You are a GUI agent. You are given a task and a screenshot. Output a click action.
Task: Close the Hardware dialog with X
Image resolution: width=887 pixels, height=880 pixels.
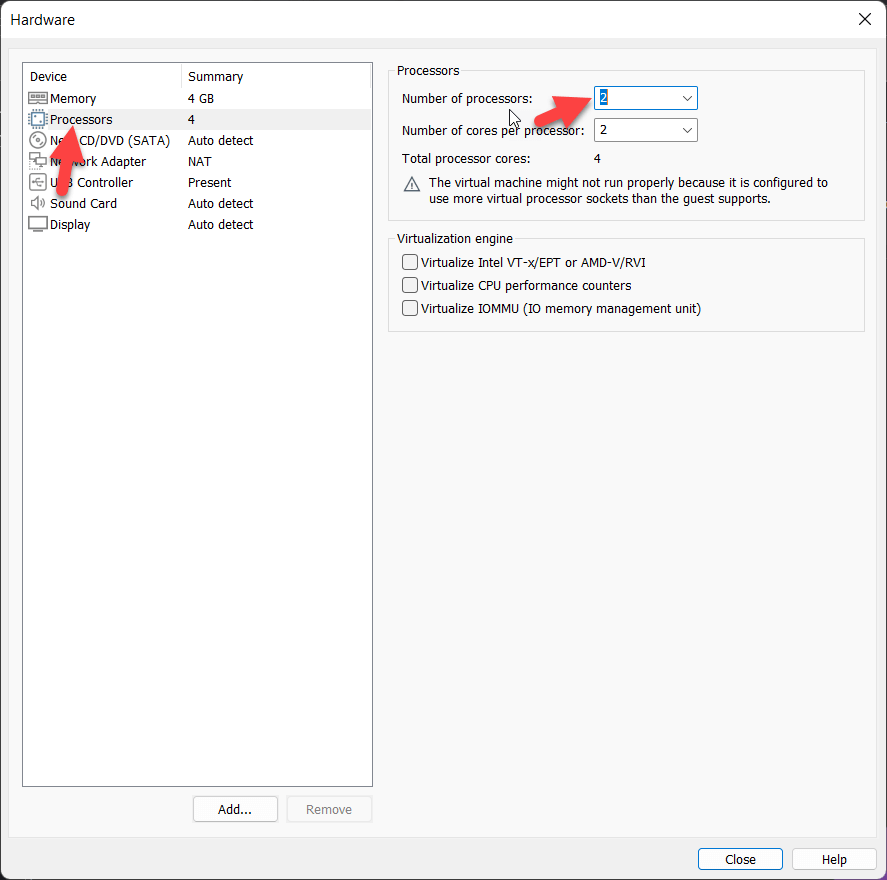coord(864,19)
